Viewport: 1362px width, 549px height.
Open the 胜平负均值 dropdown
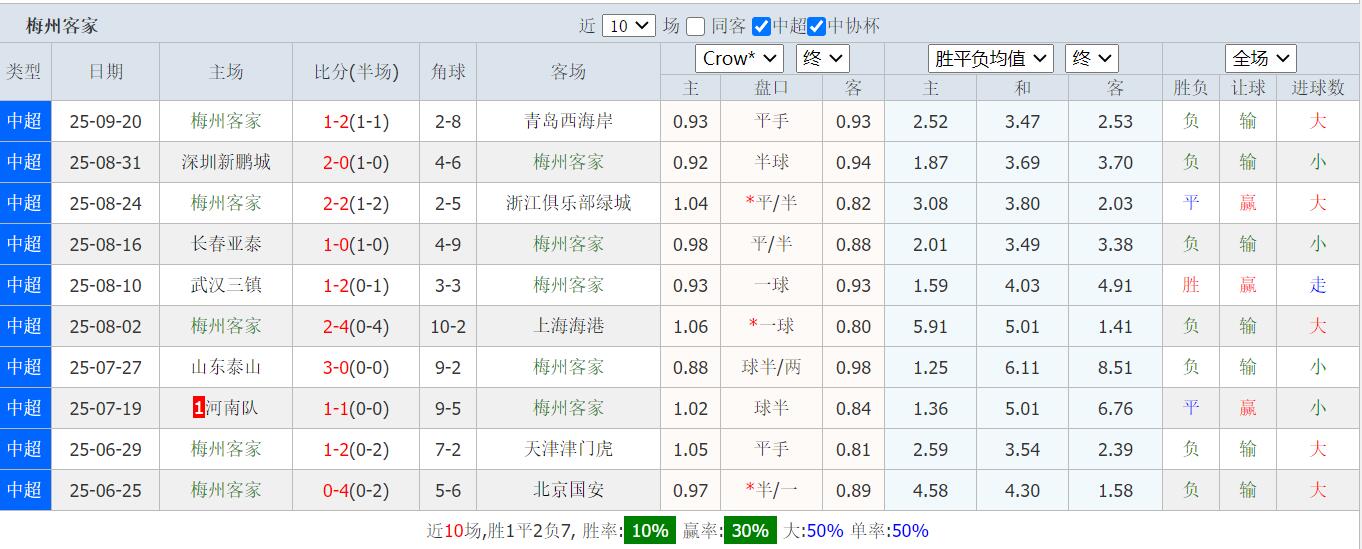990,59
